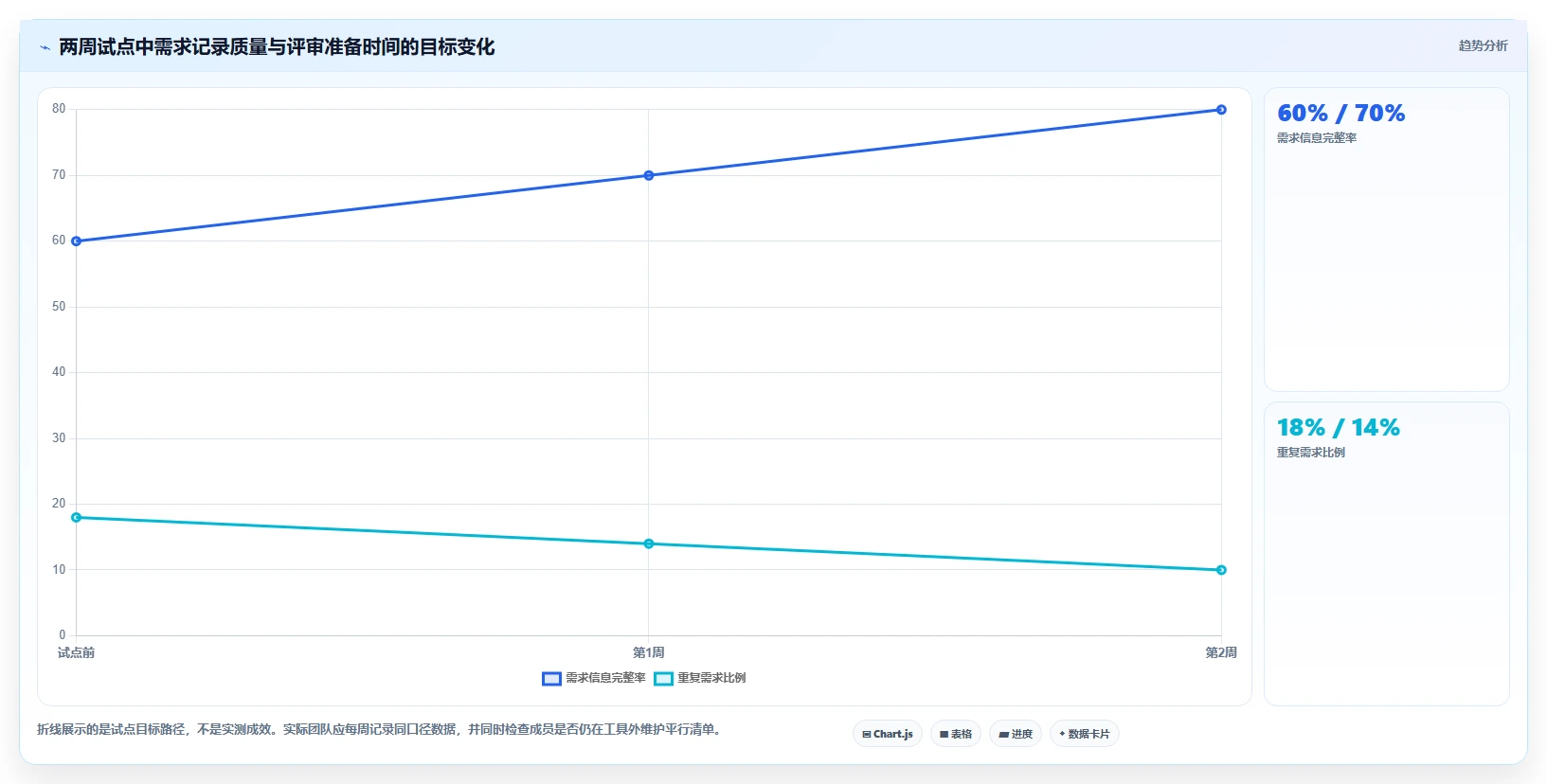Viewport: 1547px width, 784px height.
Task: Select the 数据卡片 pill
Action: 1085,734
